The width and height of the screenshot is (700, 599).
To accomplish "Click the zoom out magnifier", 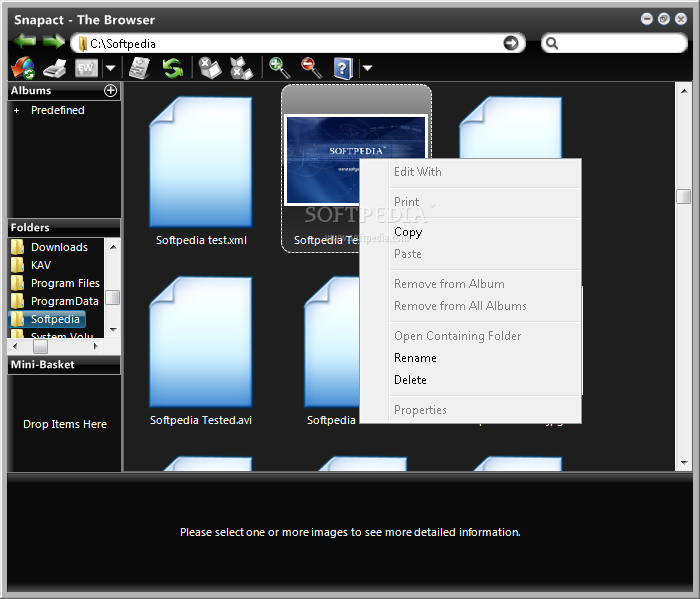I will point(311,68).
